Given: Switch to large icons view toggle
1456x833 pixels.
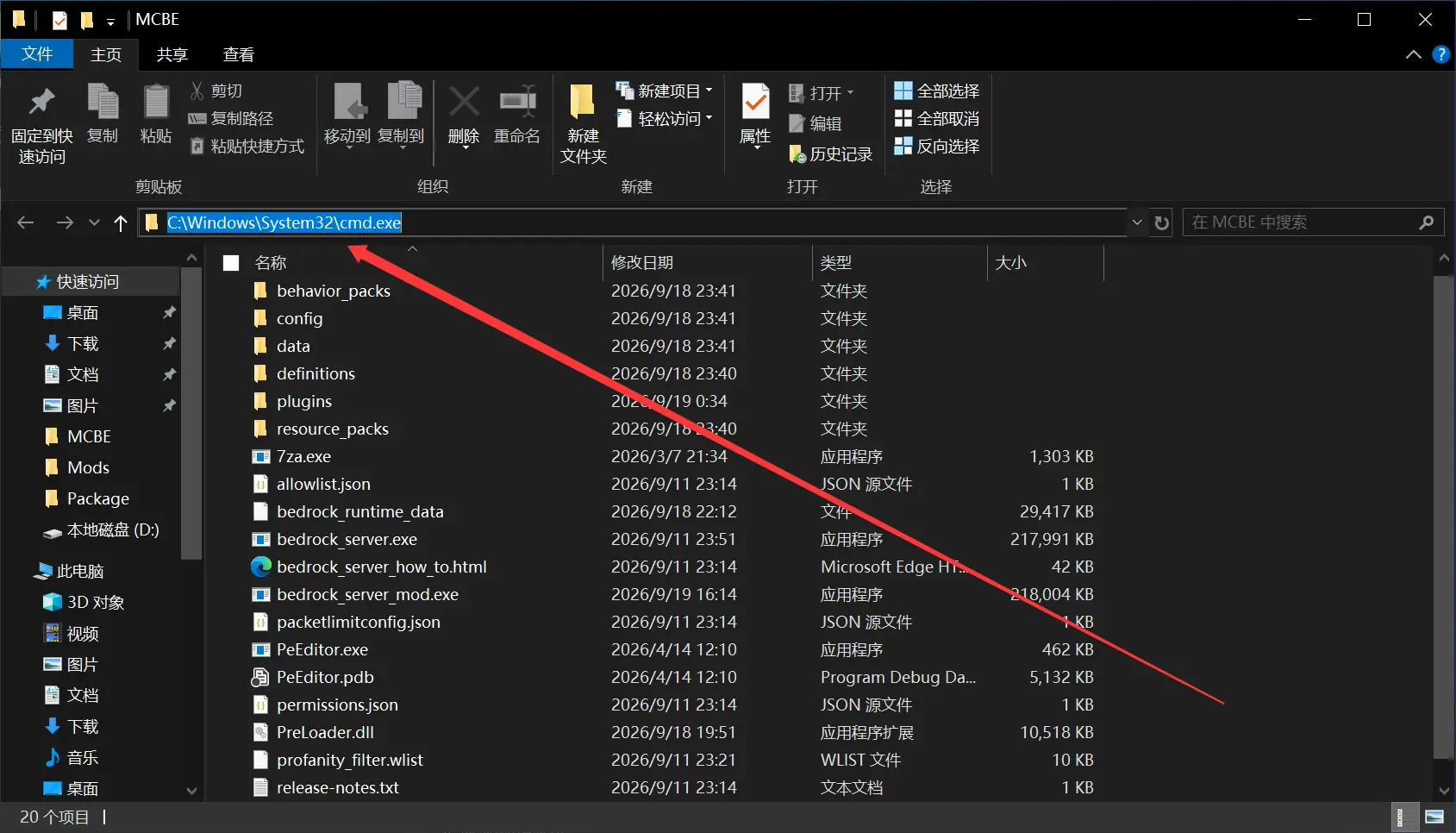Looking at the screenshot, I should point(1434,817).
